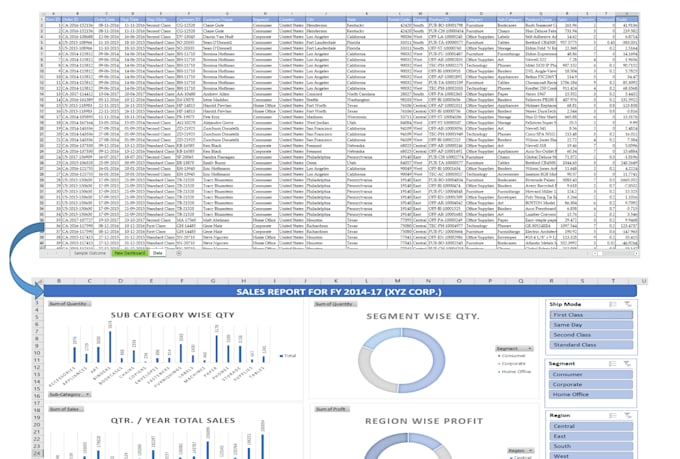Select the SUB CATEGORY WISE QTY chart title
Screen dimensions: 680x459
coord(173,315)
